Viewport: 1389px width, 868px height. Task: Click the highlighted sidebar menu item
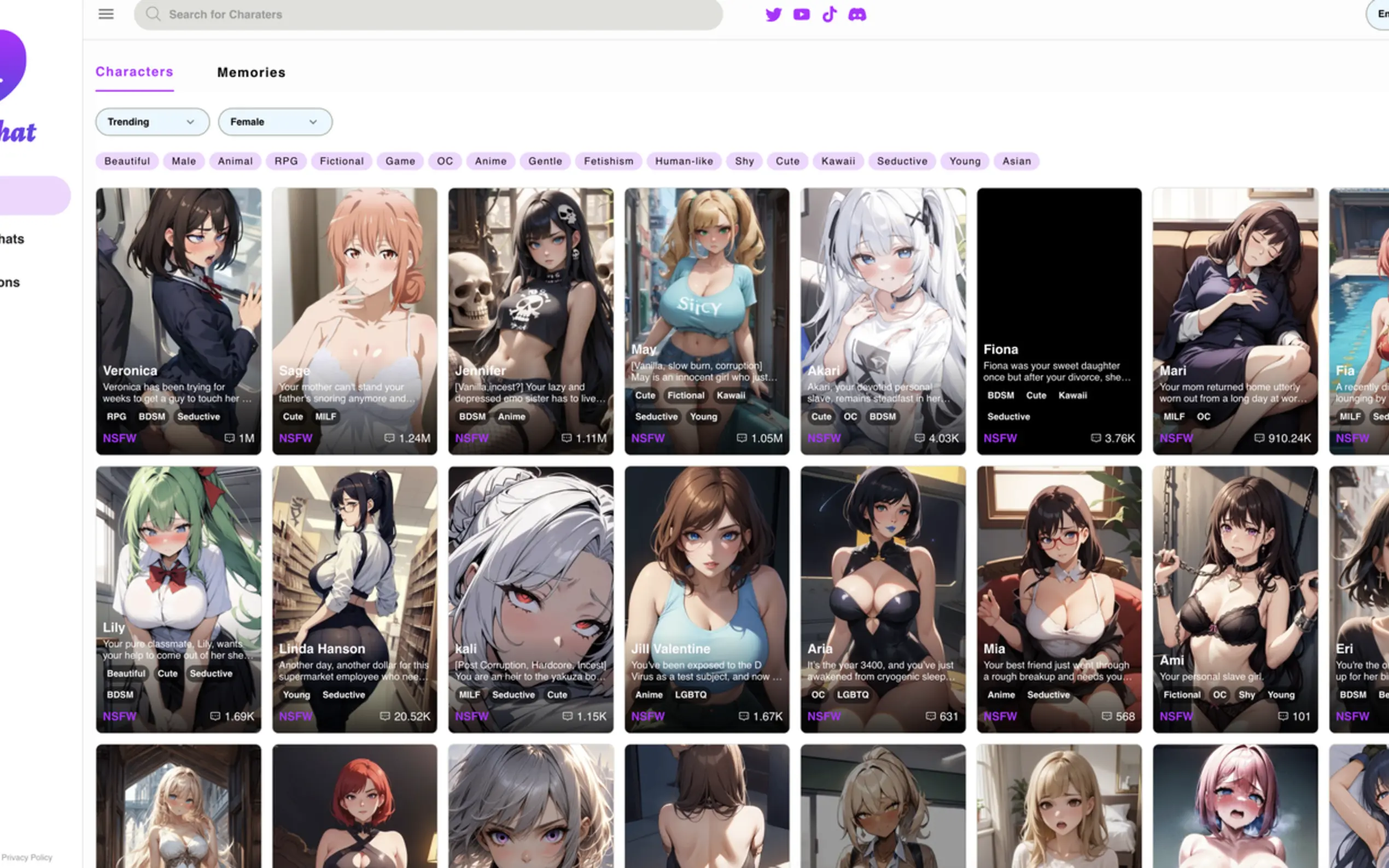[x=34, y=196]
